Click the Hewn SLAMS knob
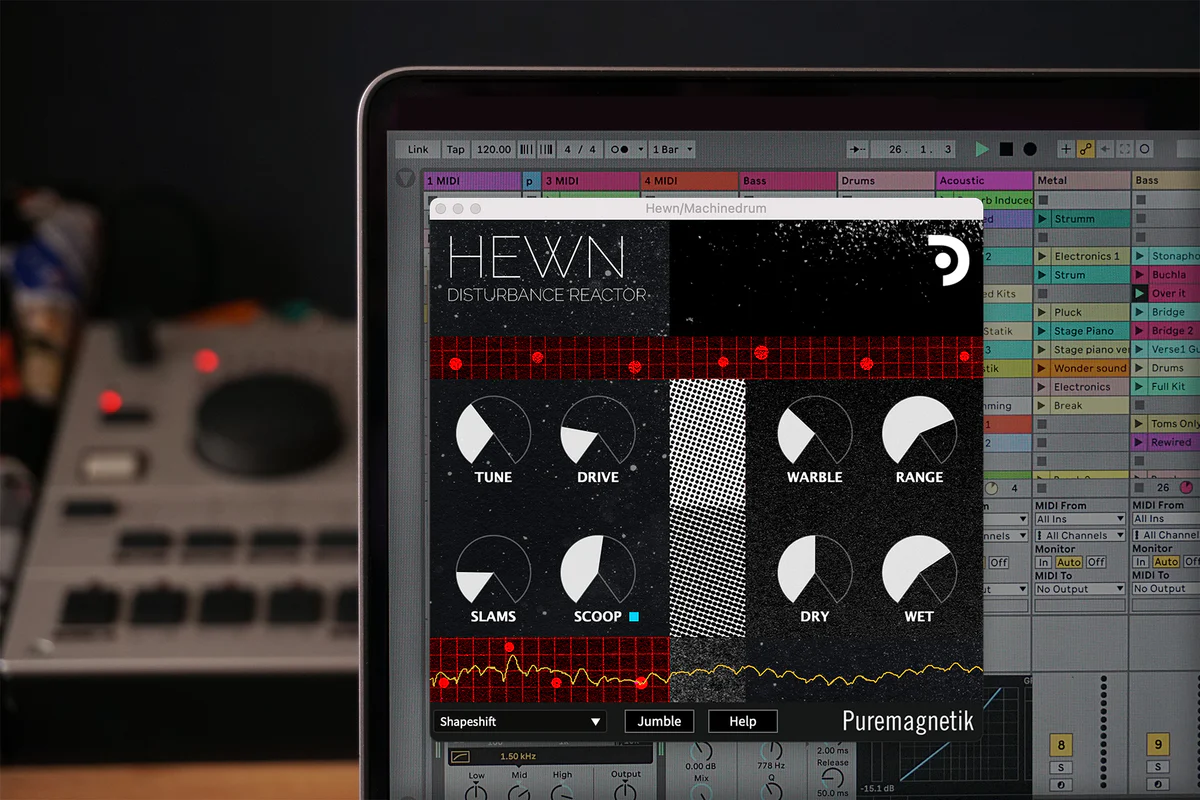 (493, 572)
